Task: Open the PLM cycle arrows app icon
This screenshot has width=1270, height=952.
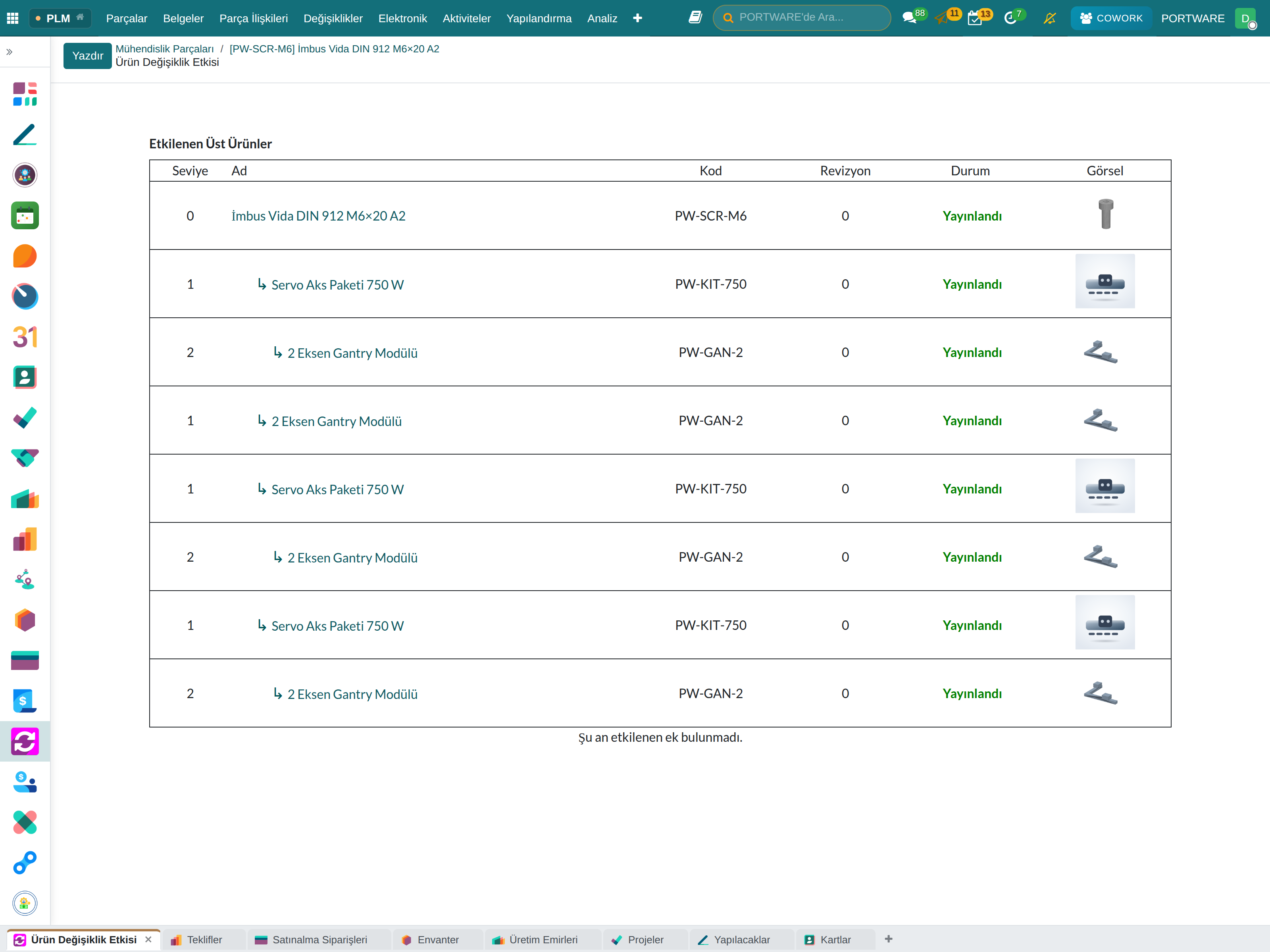Action: click(x=25, y=741)
